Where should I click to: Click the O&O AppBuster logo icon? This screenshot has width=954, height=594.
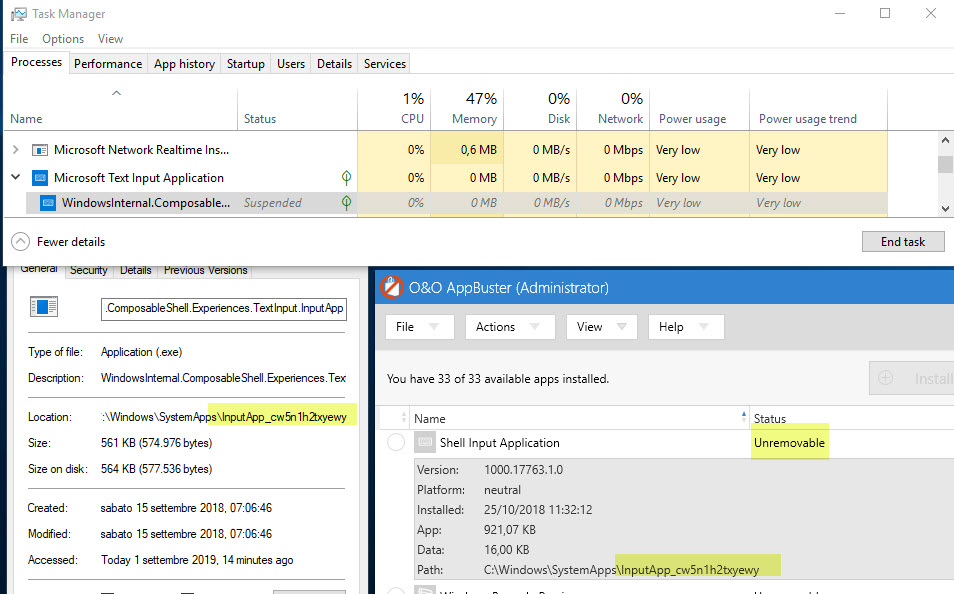pyautogui.click(x=392, y=287)
